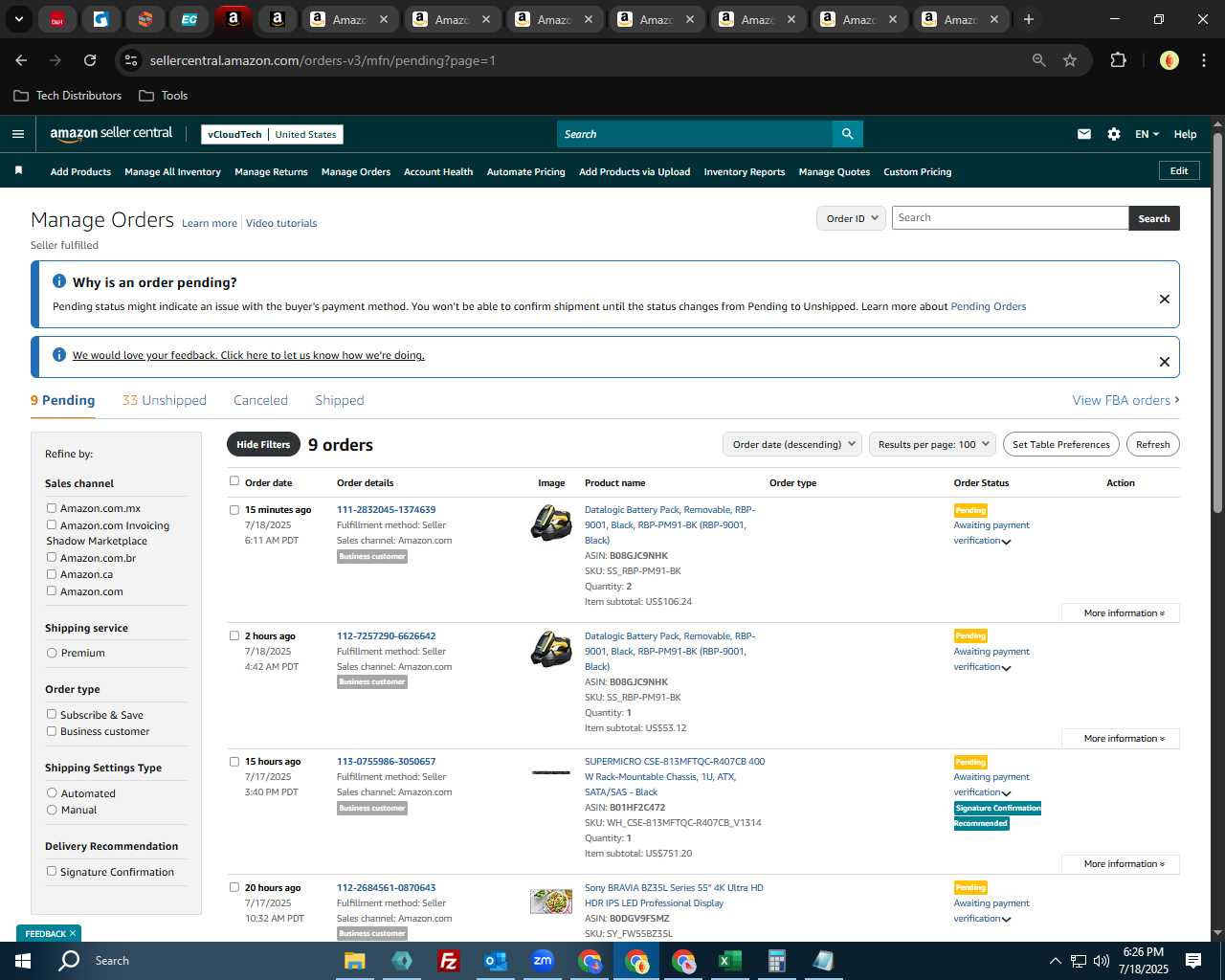
Task: Switch to the 33 Unshipped tab
Action: pyautogui.click(x=165, y=400)
